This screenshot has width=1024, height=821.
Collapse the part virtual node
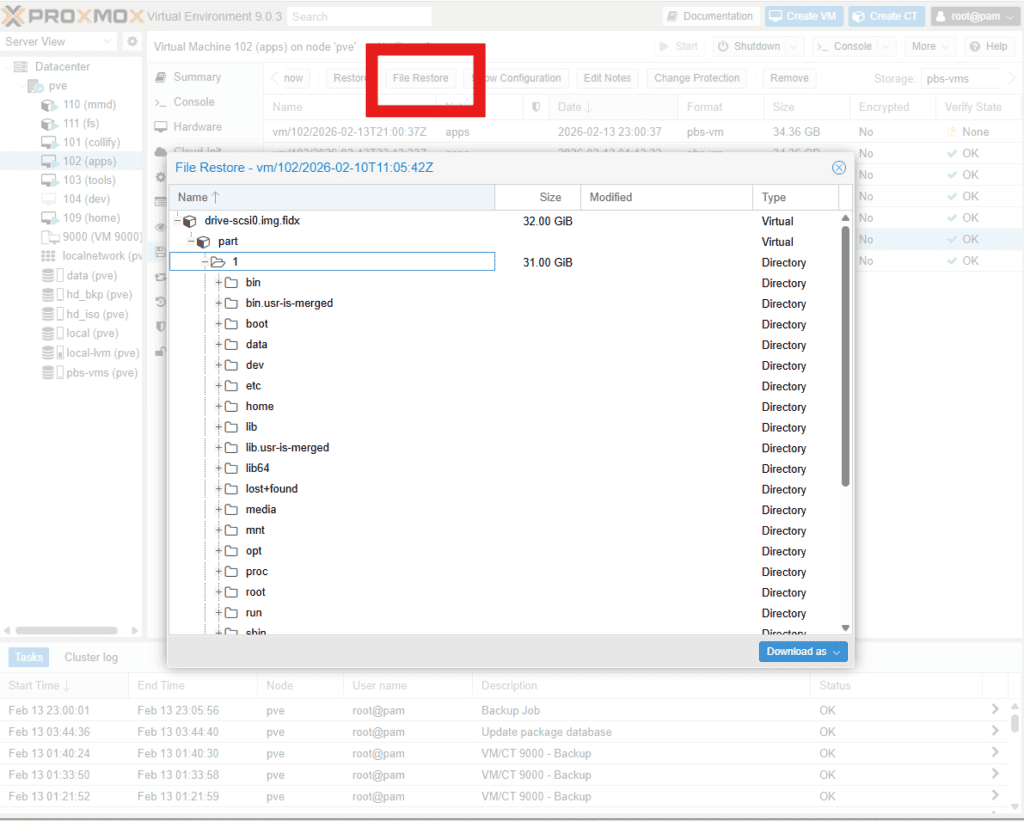[190, 242]
